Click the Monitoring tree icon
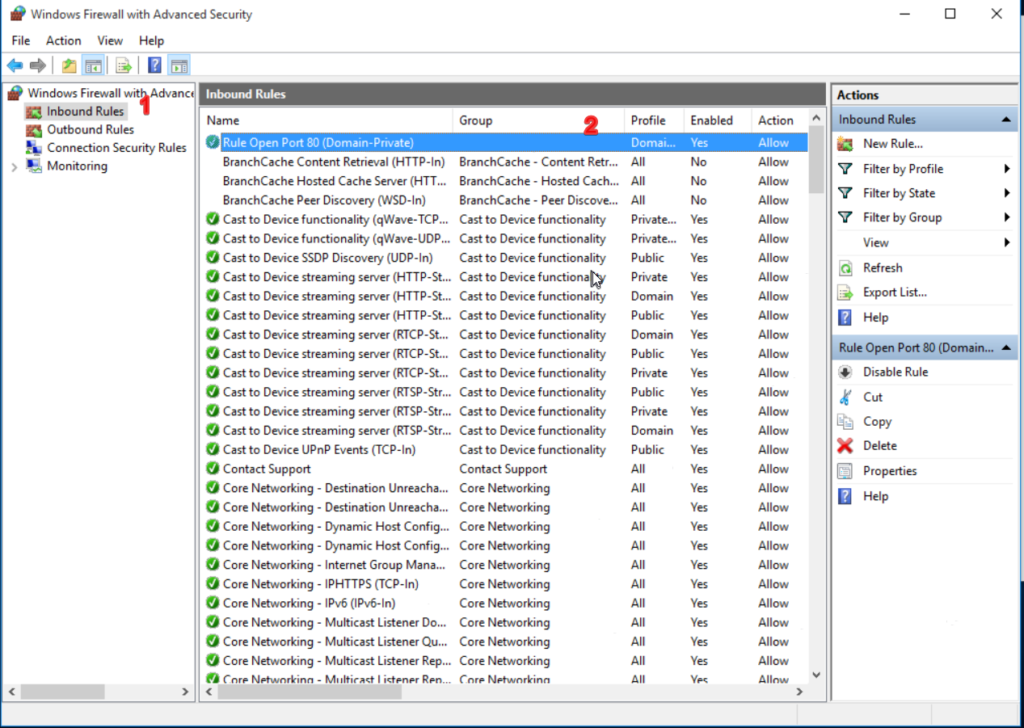Viewport: 1024px width, 728px height. click(34, 166)
